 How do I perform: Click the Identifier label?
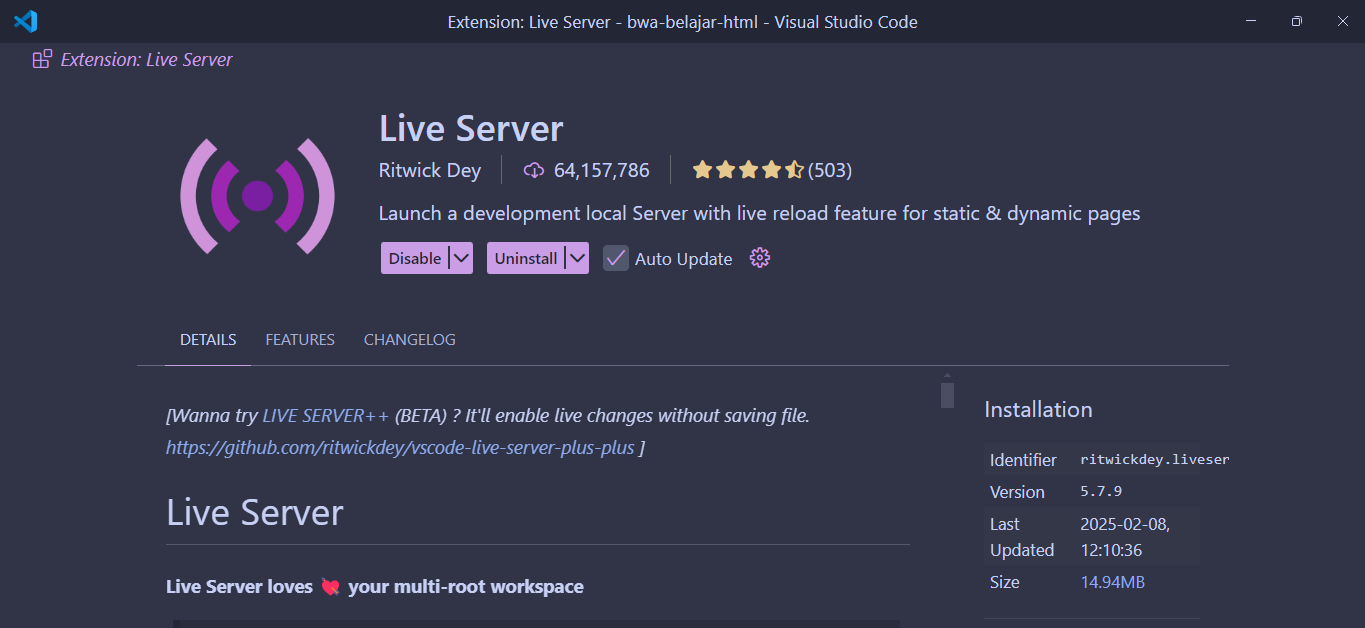pos(1023,460)
